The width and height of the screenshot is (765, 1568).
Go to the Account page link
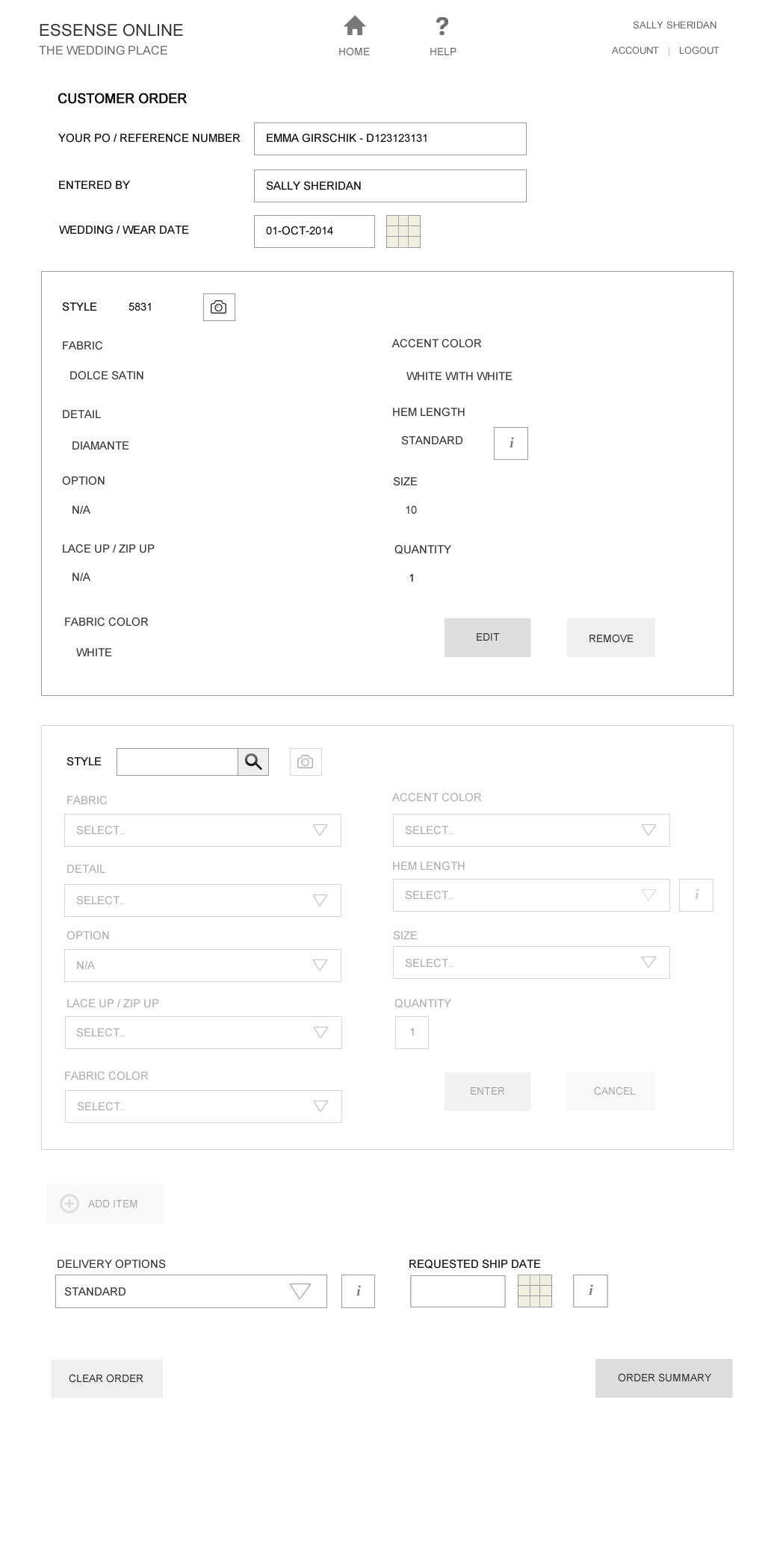point(635,51)
